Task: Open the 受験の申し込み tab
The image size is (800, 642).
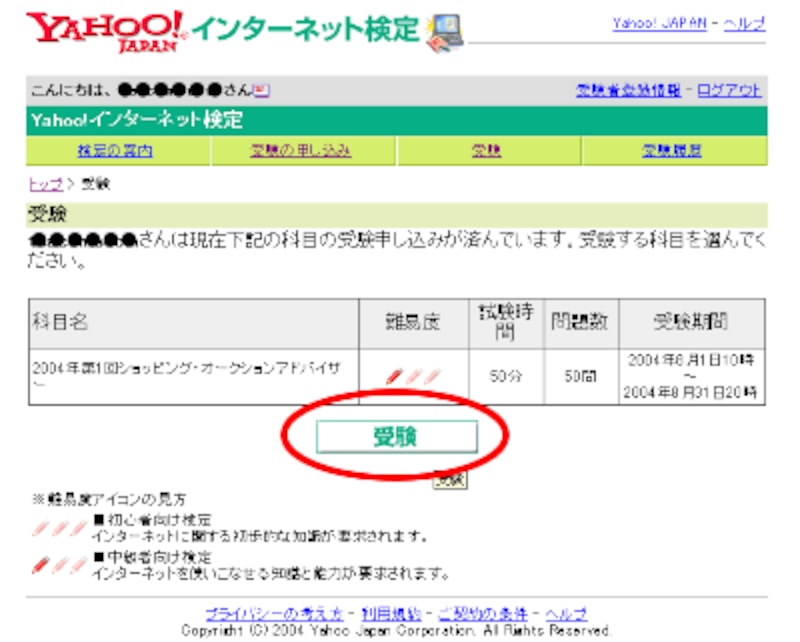Action: pos(301,151)
